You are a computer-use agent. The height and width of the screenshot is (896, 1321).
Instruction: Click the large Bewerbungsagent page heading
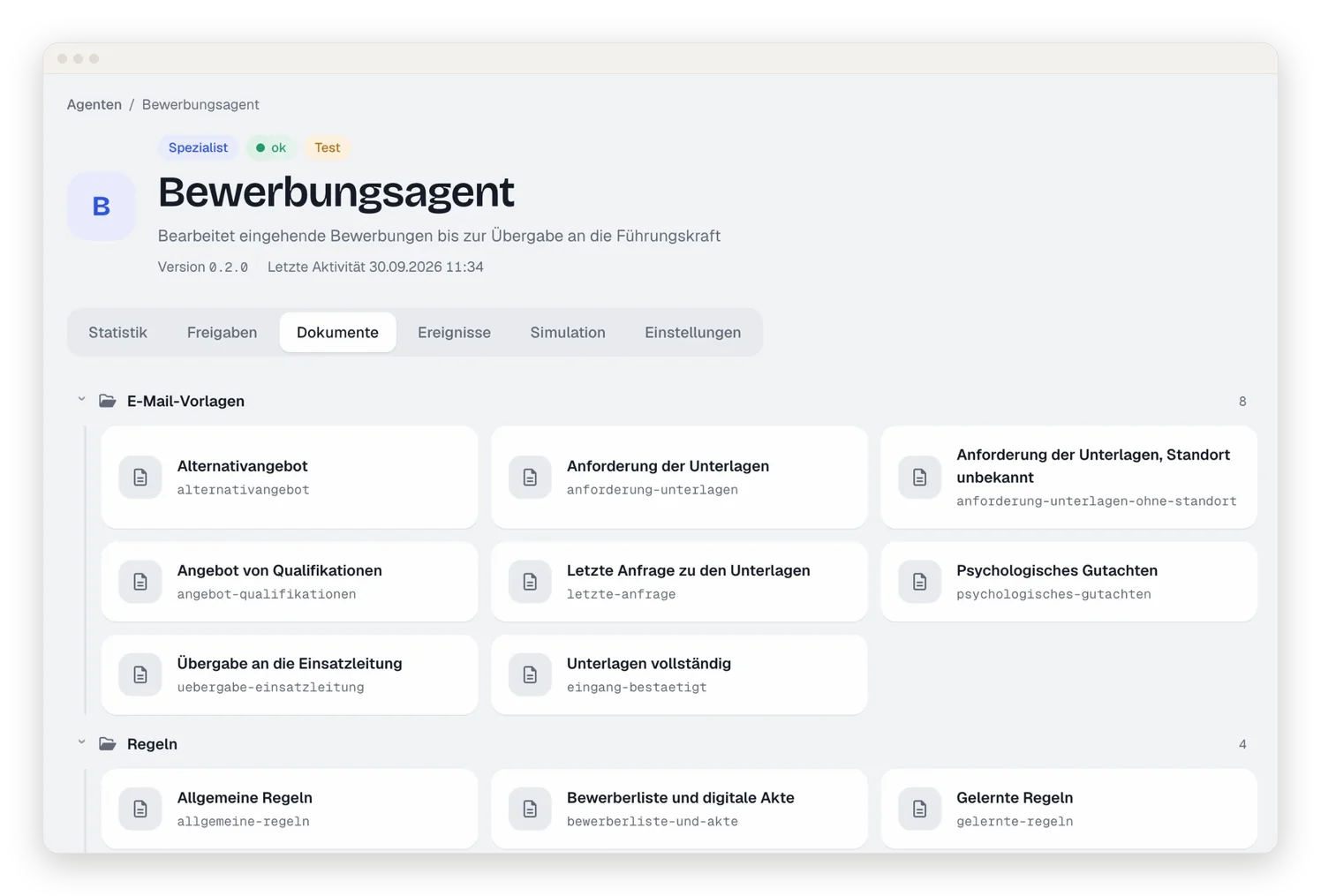tap(336, 192)
